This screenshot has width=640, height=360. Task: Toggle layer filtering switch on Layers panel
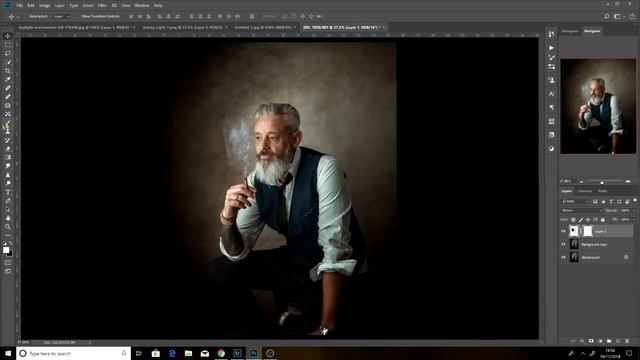[x=635, y=200]
